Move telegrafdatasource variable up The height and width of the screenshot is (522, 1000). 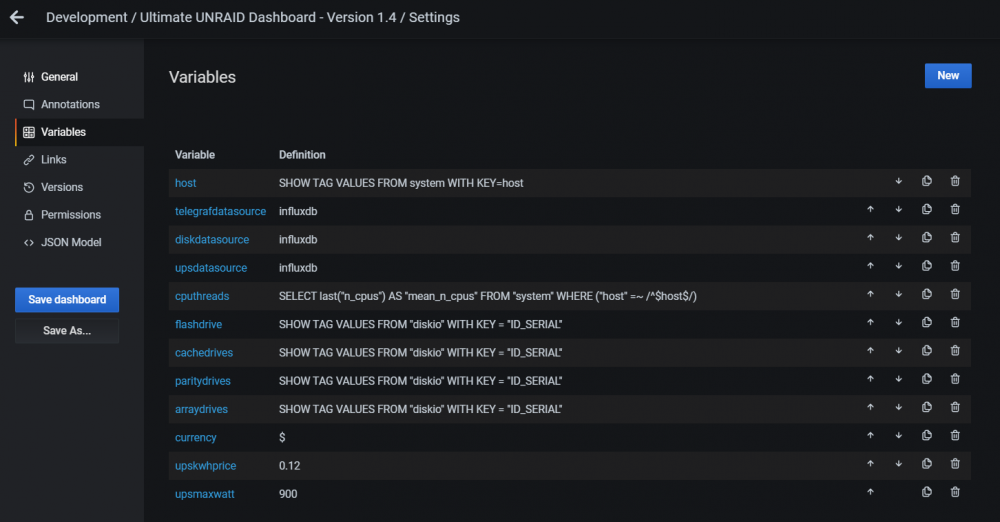point(871,209)
